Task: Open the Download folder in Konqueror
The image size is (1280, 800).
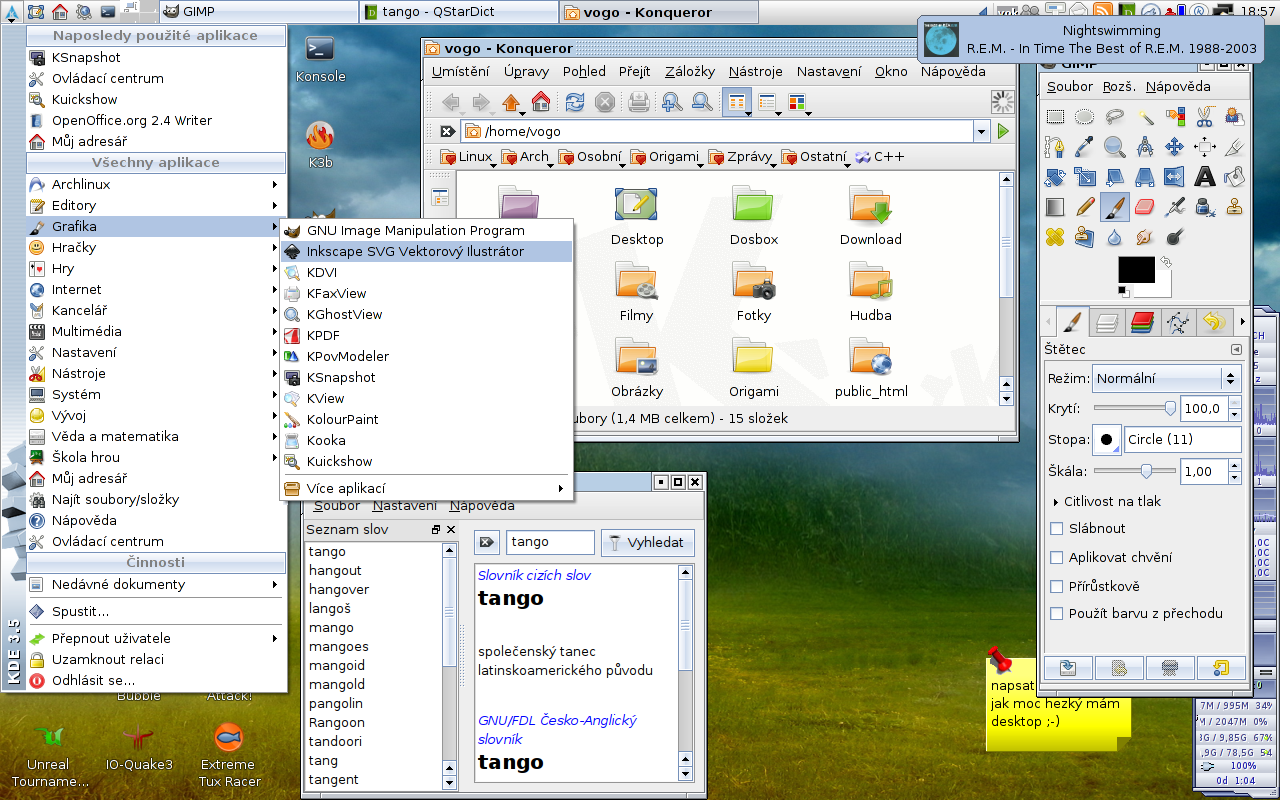Action: click(x=871, y=215)
